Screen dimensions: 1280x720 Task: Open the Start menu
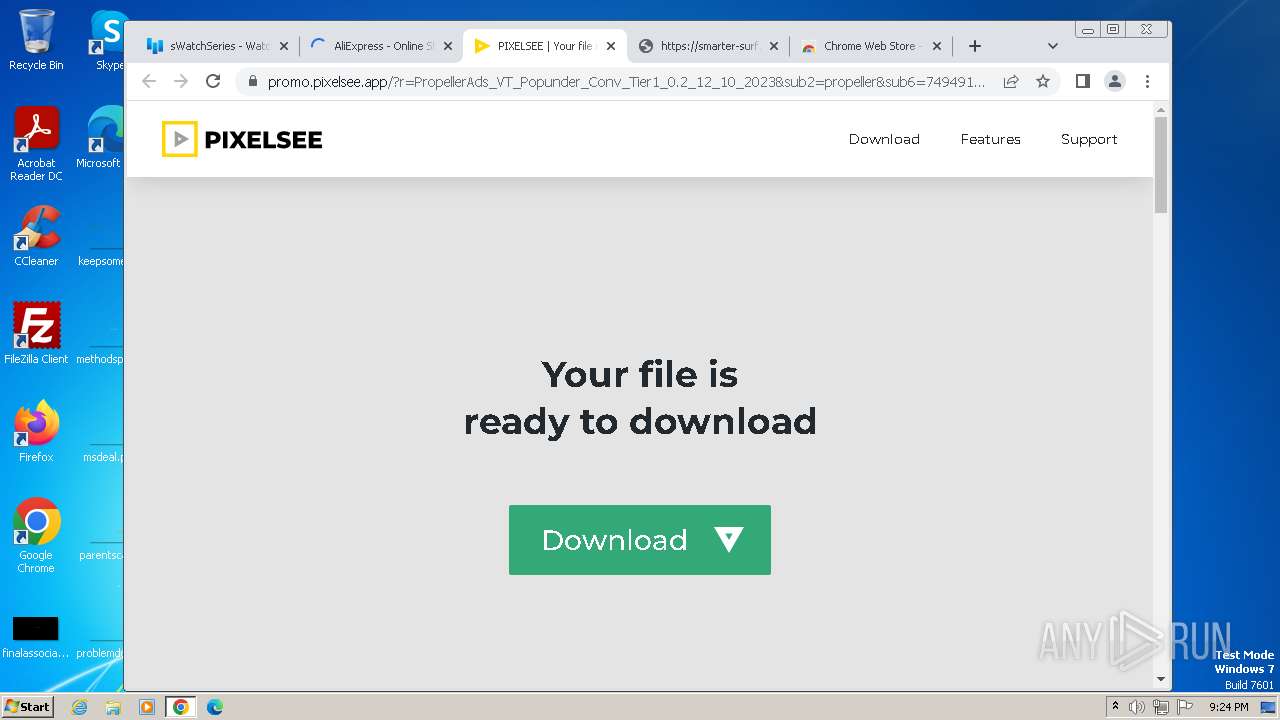pos(27,706)
